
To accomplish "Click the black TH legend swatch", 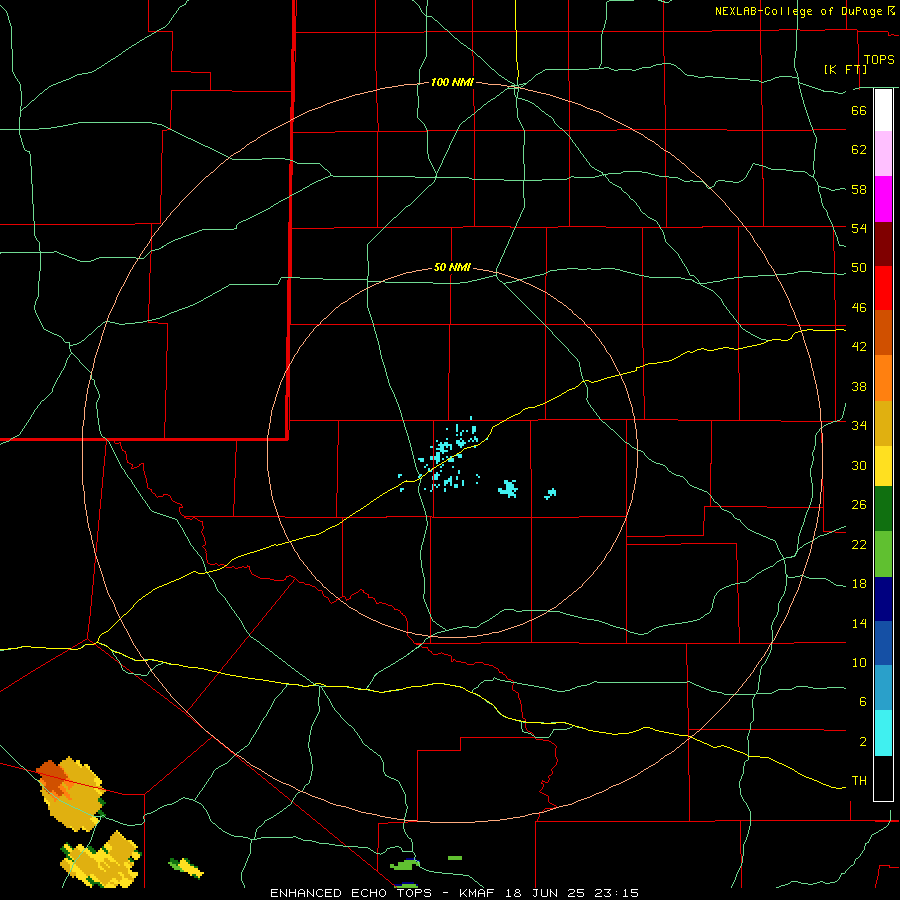I will (x=883, y=778).
